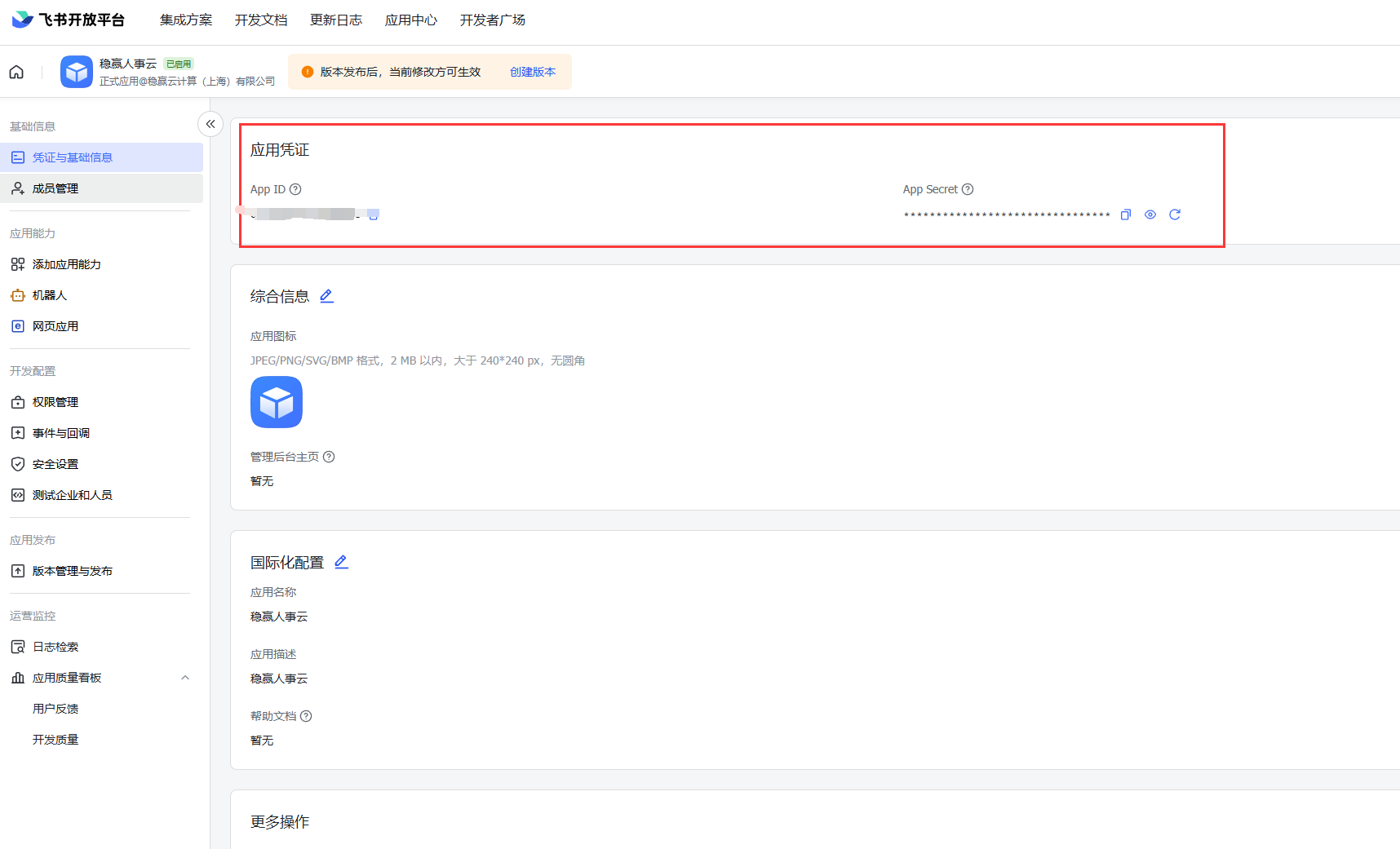1400x849 pixels.
Task: Click the 已启用 status badge
Action: [179, 64]
